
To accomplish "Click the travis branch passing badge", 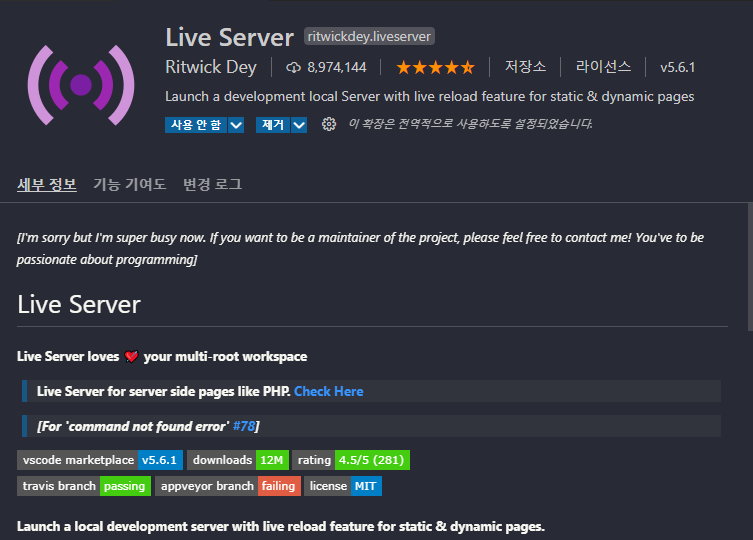I will (x=84, y=486).
